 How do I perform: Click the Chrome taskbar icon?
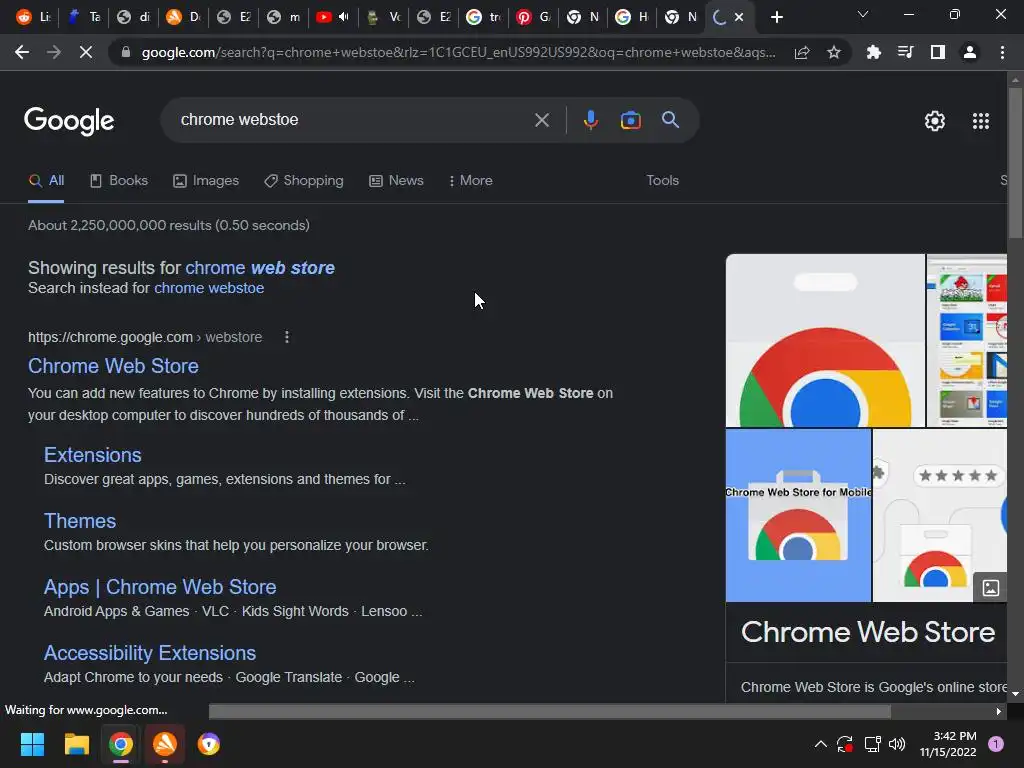click(121, 744)
